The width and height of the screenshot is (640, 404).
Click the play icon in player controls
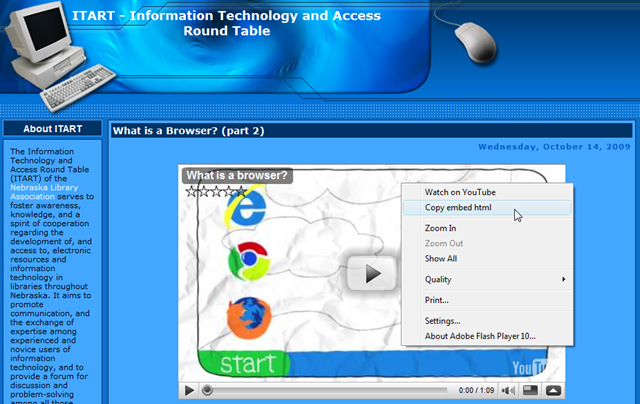189,391
